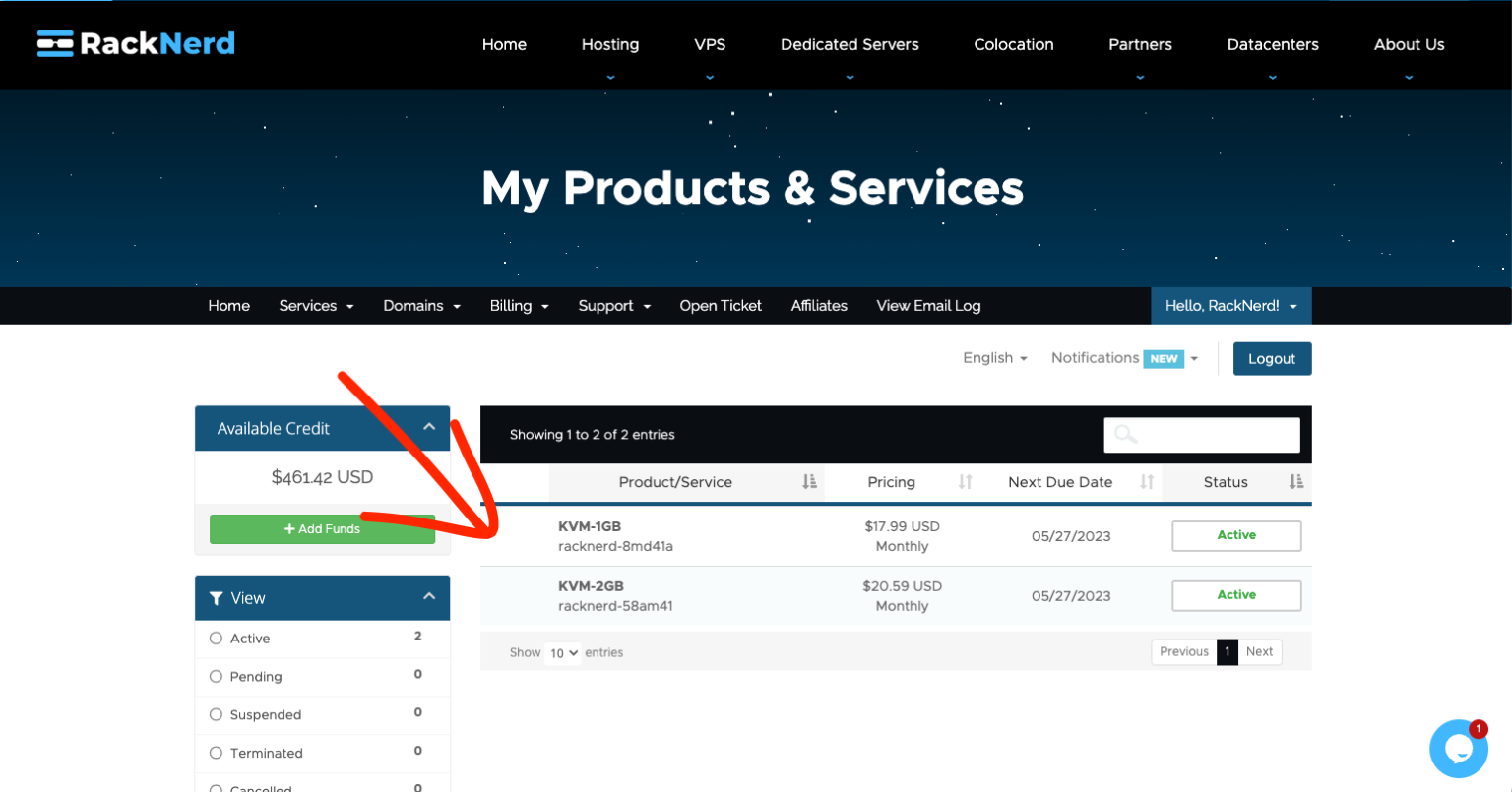
Task: Open the Show entries dropdown
Action: 562,652
